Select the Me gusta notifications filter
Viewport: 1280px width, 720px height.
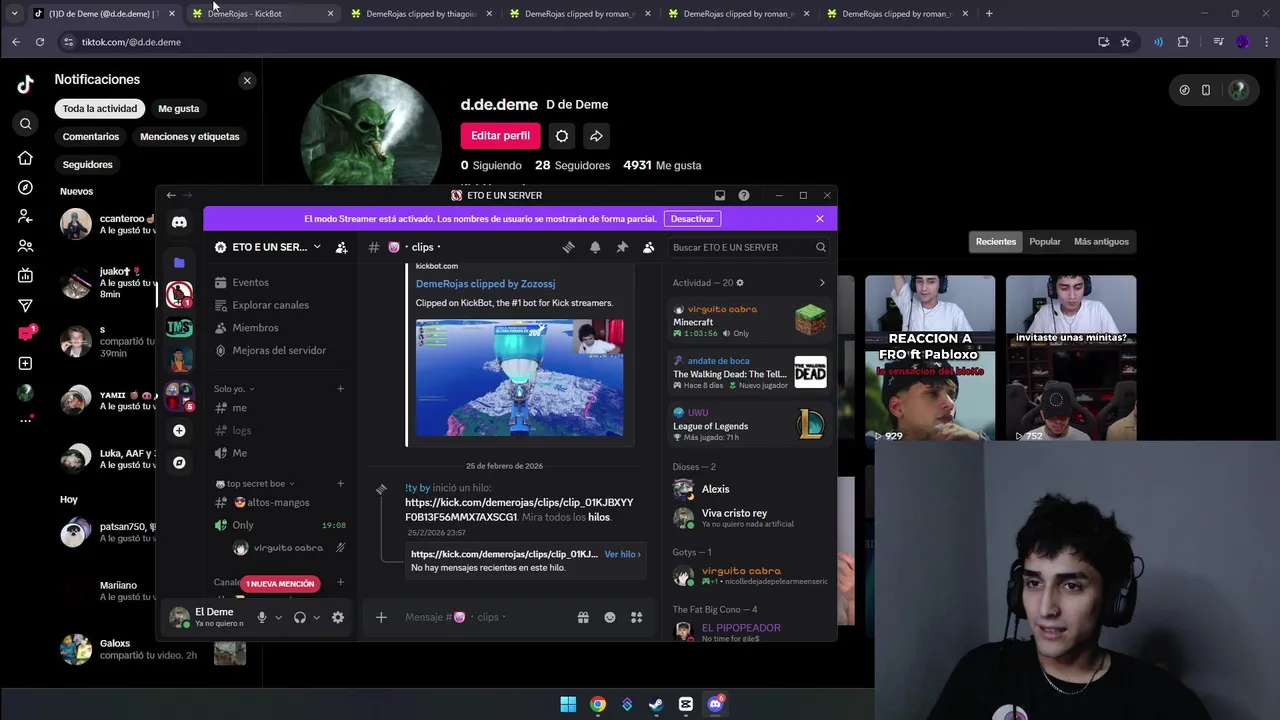click(x=178, y=108)
